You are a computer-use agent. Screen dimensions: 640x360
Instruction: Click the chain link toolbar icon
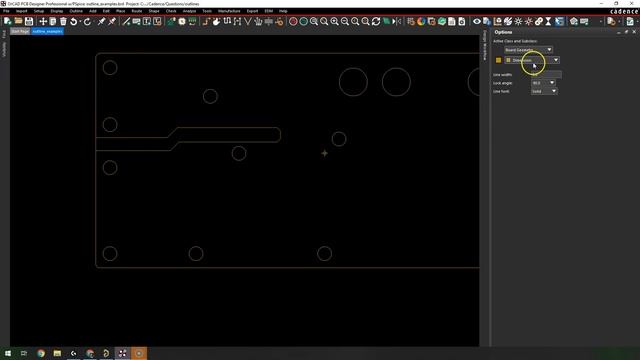539,21
